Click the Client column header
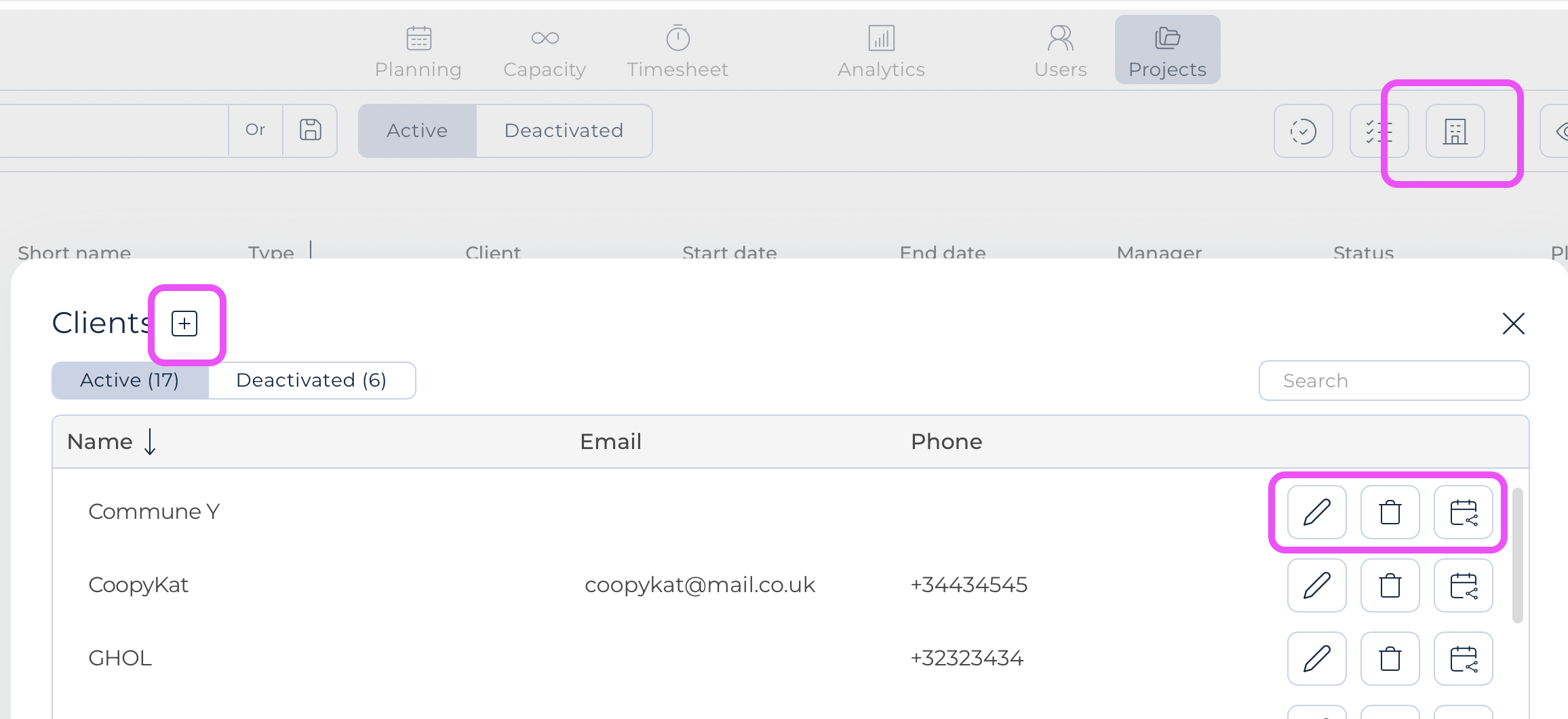Viewport: 1568px width, 719px height. pos(493,252)
